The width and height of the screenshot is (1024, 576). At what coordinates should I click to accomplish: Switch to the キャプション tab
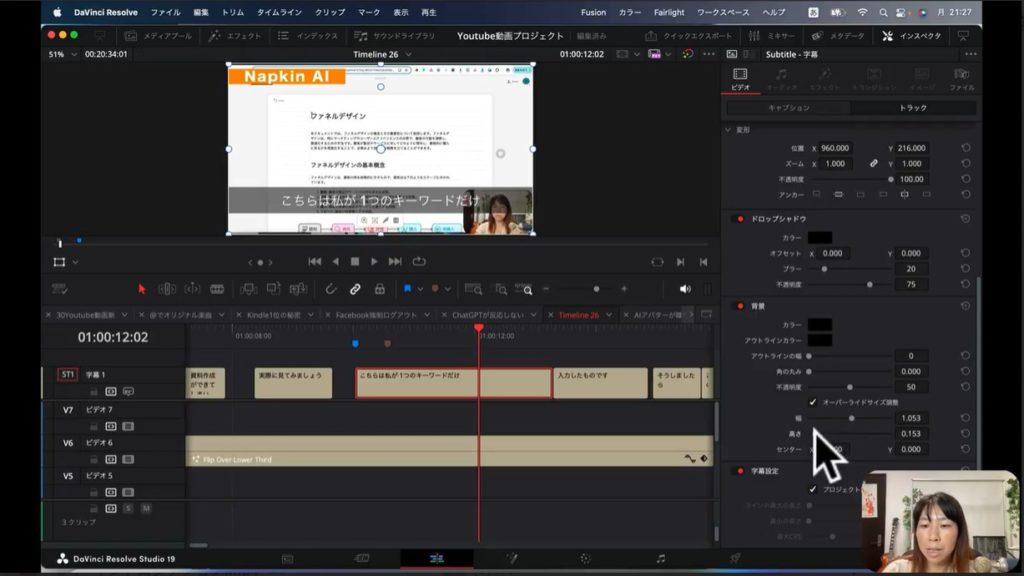pyautogui.click(x=788, y=107)
